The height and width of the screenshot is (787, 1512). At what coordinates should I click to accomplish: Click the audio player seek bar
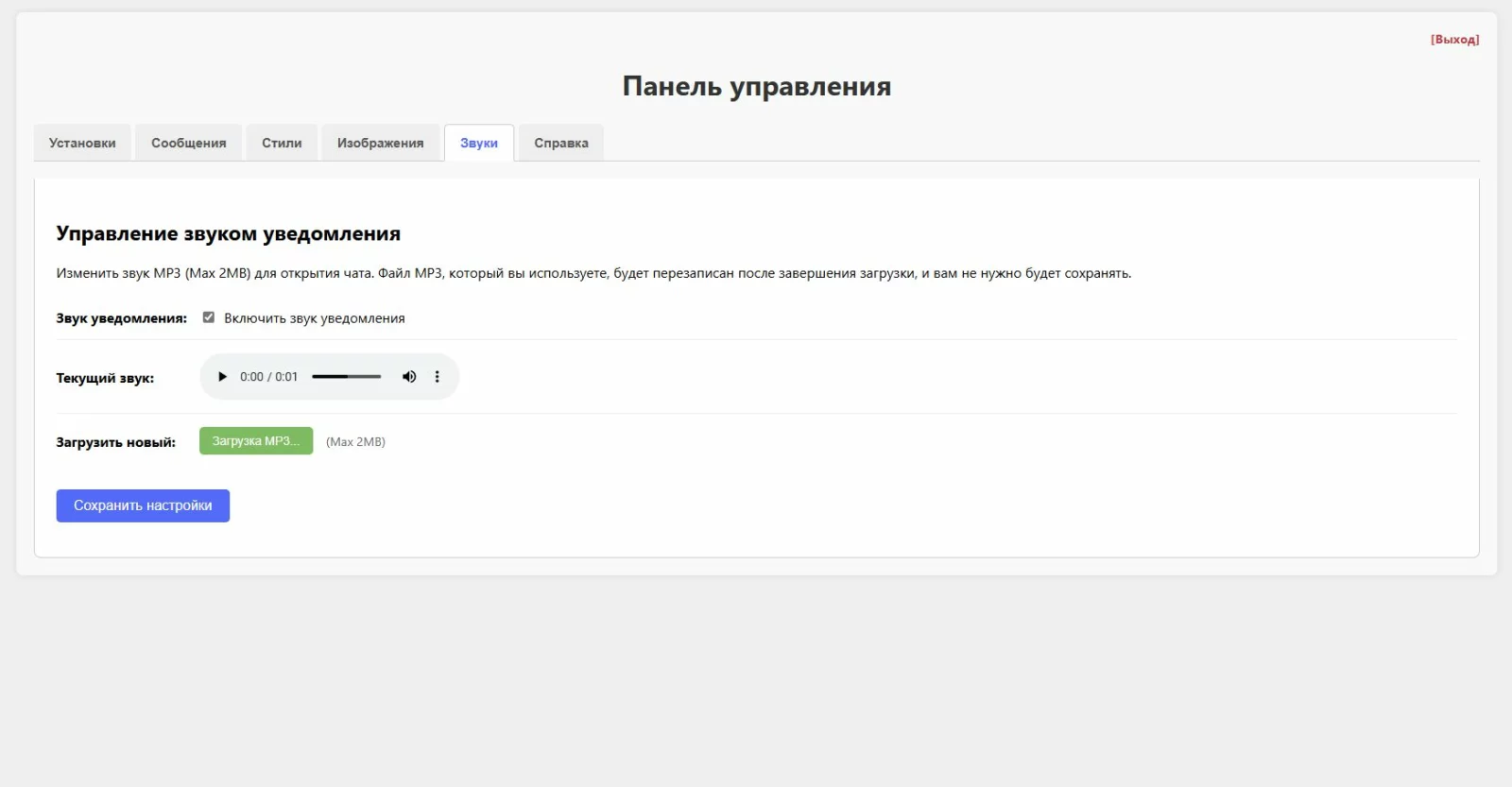click(346, 377)
